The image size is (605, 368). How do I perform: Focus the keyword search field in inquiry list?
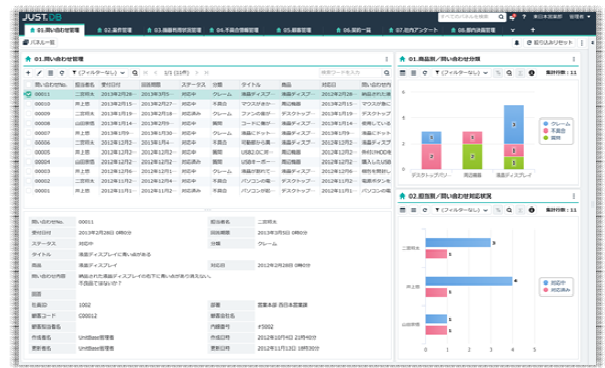pos(350,73)
